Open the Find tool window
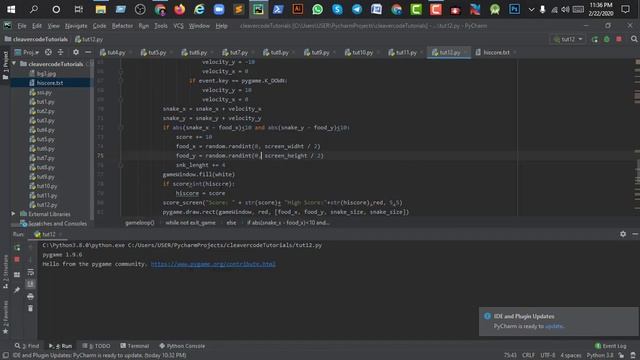This screenshot has width=640, height=360. (x=27, y=346)
